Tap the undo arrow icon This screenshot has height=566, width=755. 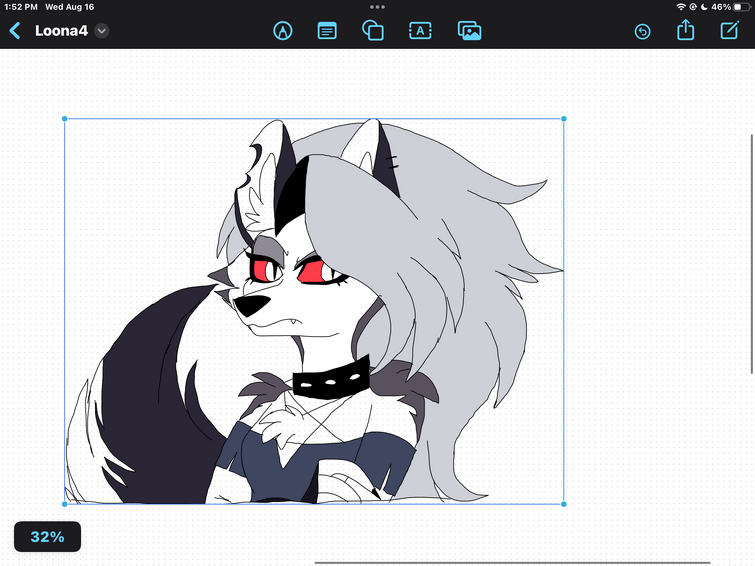642,31
